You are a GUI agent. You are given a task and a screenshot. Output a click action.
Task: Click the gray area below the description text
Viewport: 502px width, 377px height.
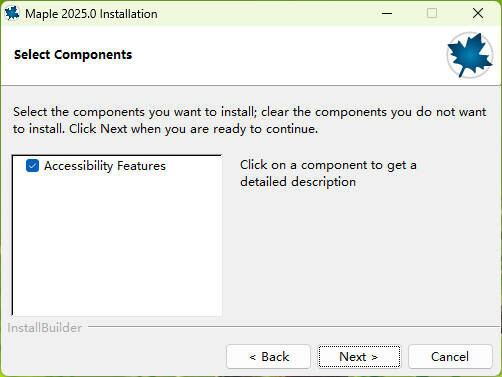tap(363, 253)
